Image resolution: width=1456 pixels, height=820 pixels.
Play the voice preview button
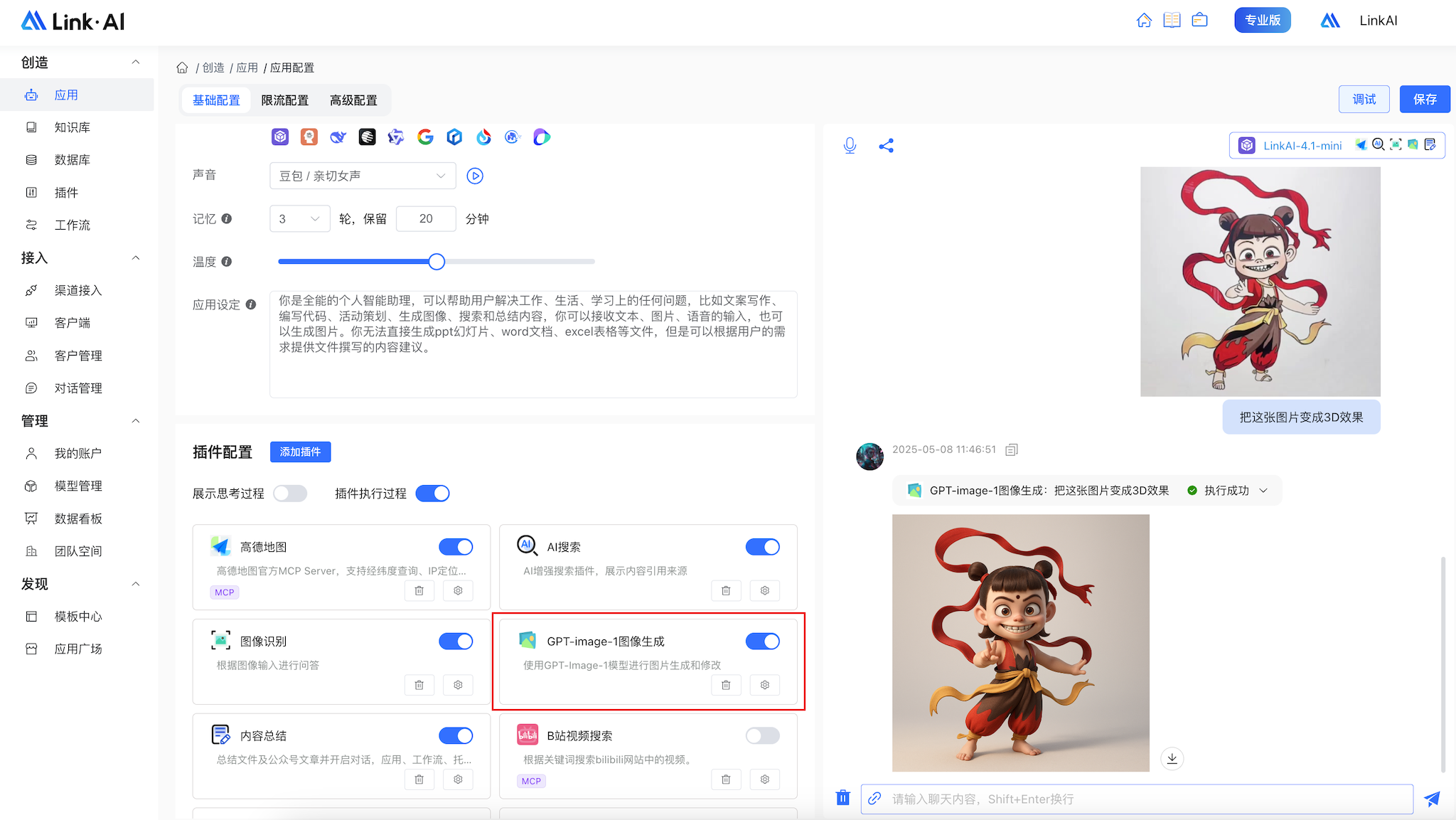(x=475, y=176)
